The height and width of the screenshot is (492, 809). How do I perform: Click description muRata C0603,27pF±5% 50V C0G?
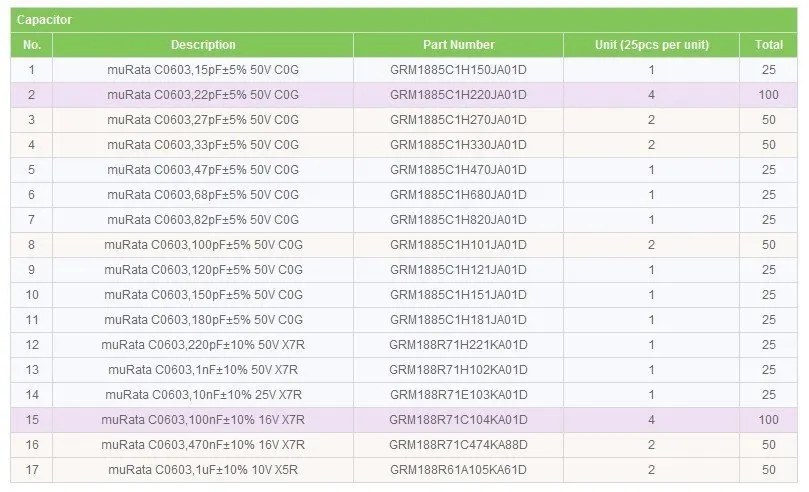(x=203, y=120)
